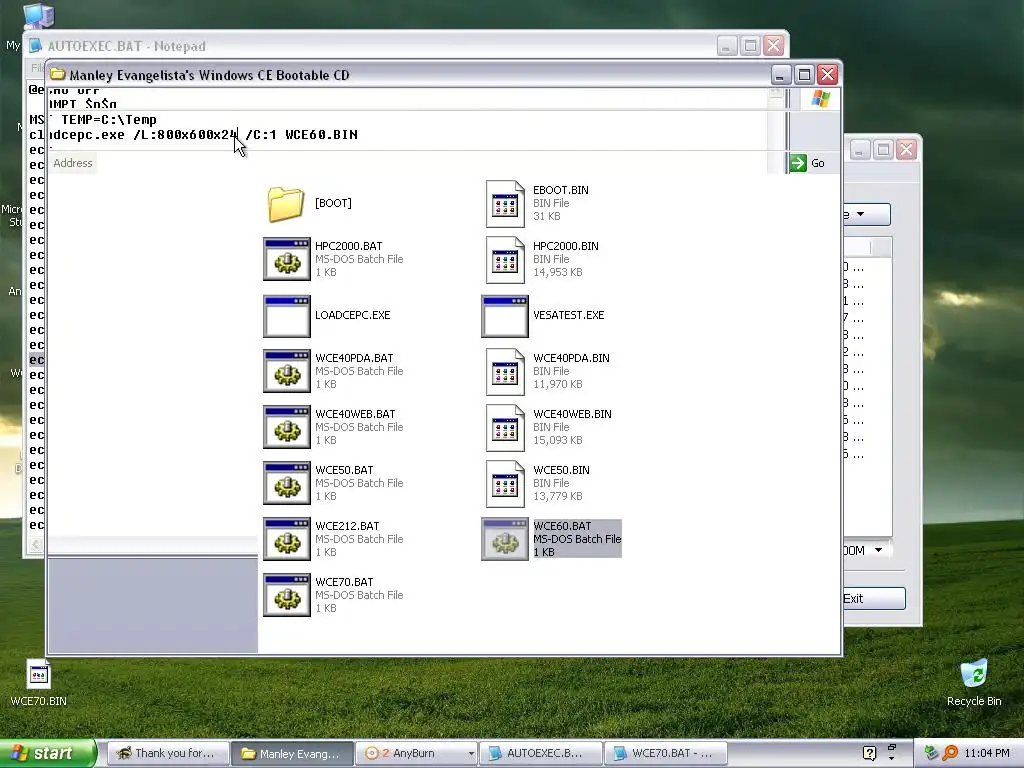The height and width of the screenshot is (768, 1024).
Task: Select the WCE70.BIN desktop icon
Action: coord(39,675)
